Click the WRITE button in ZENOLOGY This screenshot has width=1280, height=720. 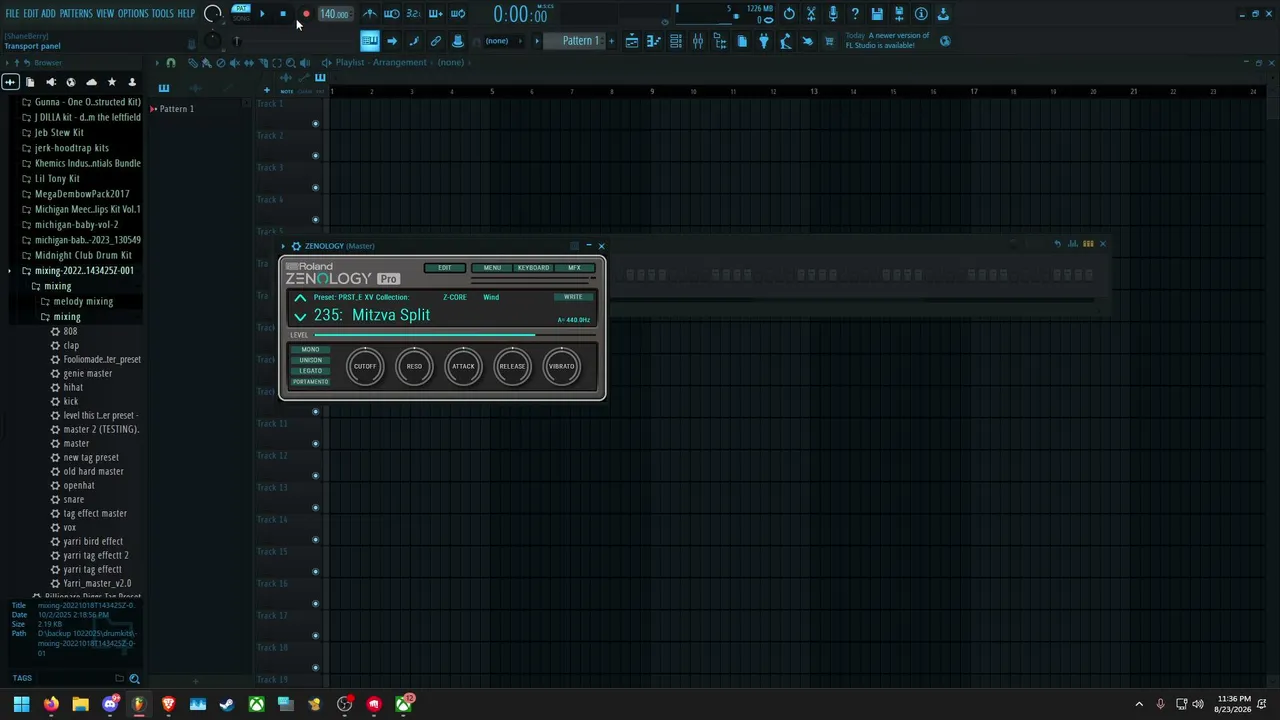pyautogui.click(x=573, y=297)
